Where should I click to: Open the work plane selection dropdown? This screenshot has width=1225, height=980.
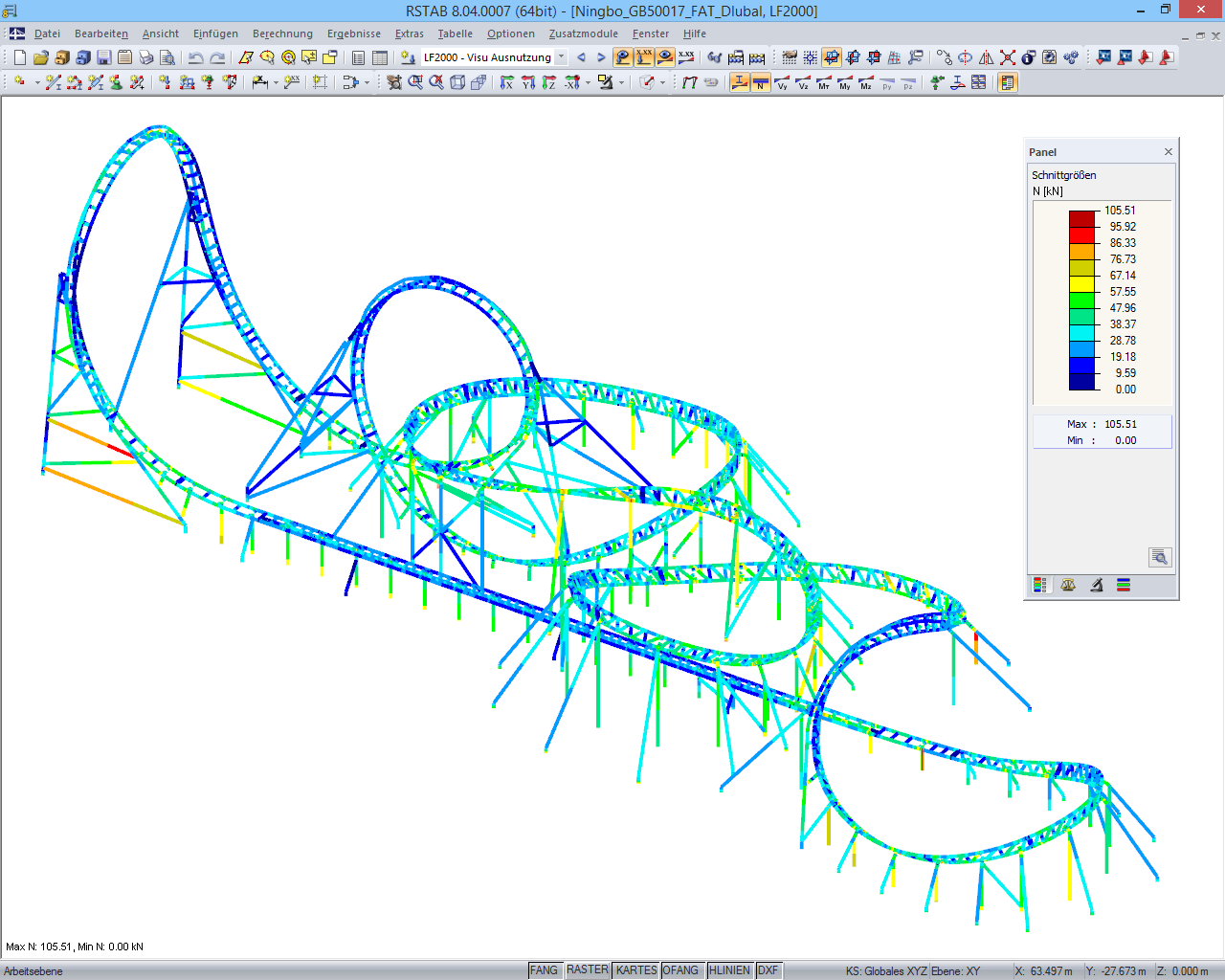pyautogui.click(x=622, y=82)
